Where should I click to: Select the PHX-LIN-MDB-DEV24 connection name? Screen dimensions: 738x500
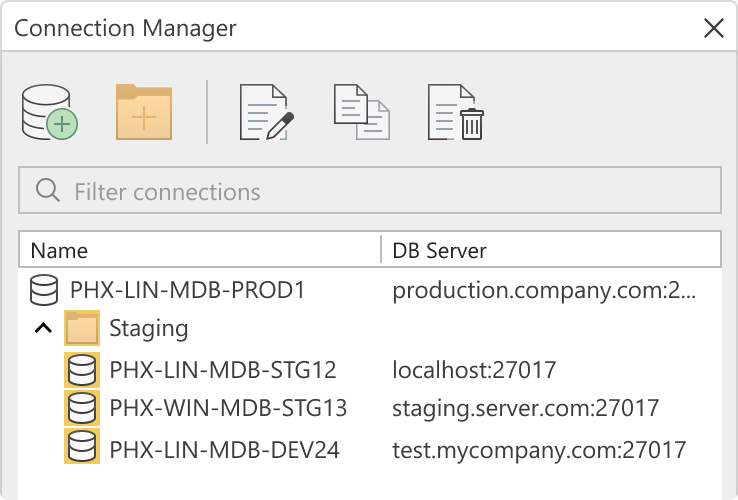tap(225, 450)
